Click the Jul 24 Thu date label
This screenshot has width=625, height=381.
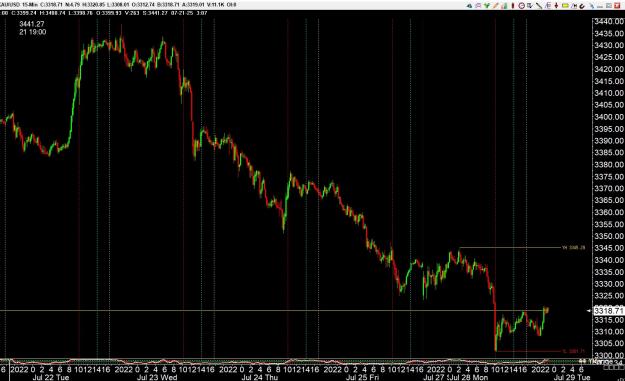tap(259, 377)
